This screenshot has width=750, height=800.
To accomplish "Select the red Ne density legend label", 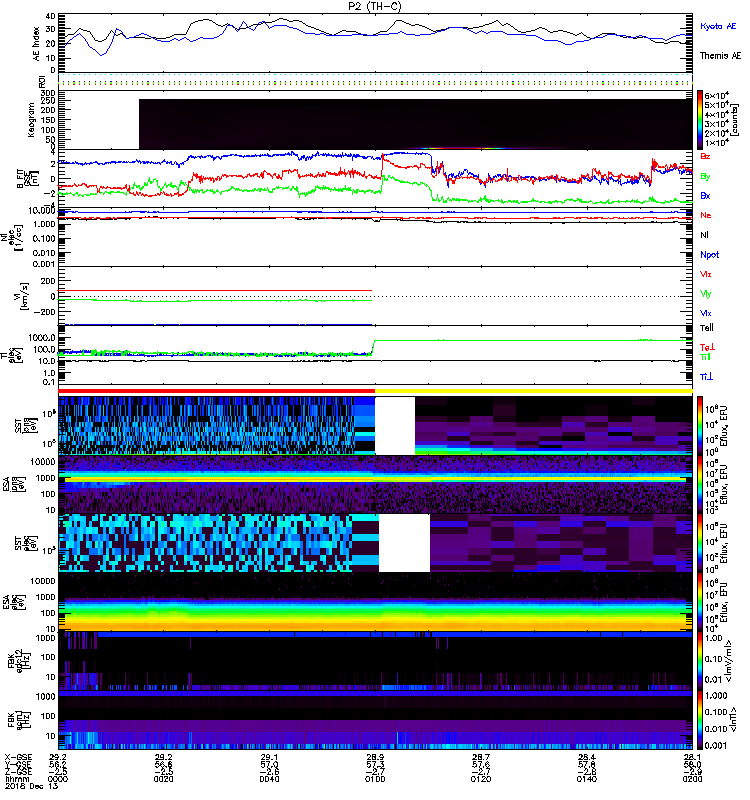I will click(706, 215).
